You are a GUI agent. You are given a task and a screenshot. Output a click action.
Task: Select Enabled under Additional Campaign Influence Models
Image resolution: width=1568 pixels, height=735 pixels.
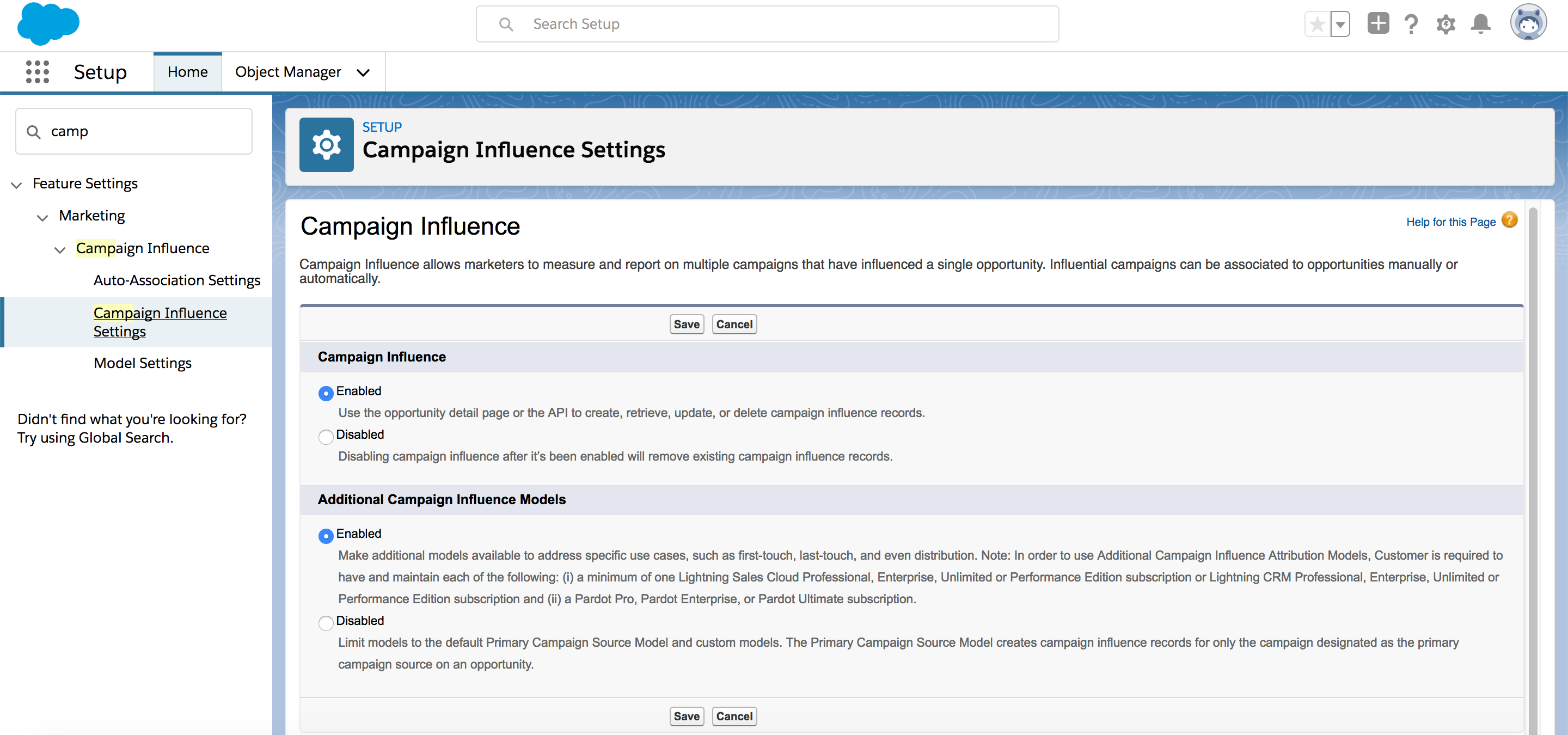(326, 535)
